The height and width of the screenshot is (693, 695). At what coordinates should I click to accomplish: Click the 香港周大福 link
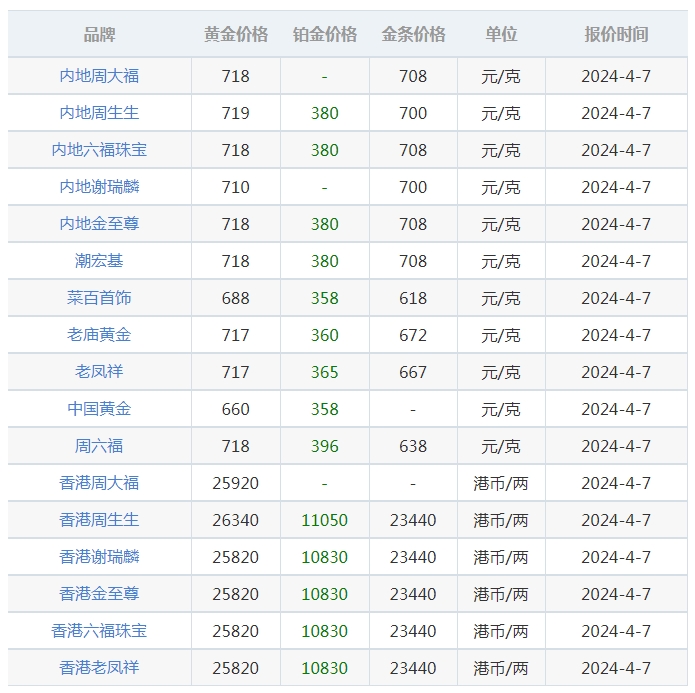point(99,483)
